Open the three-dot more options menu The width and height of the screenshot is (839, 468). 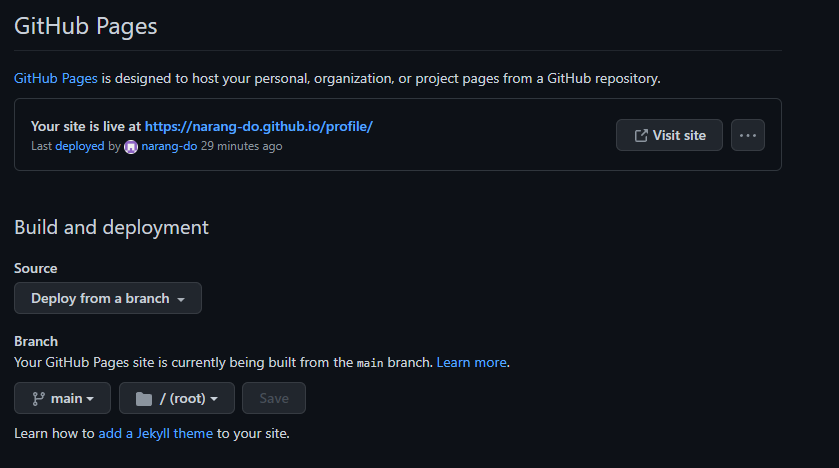point(748,135)
